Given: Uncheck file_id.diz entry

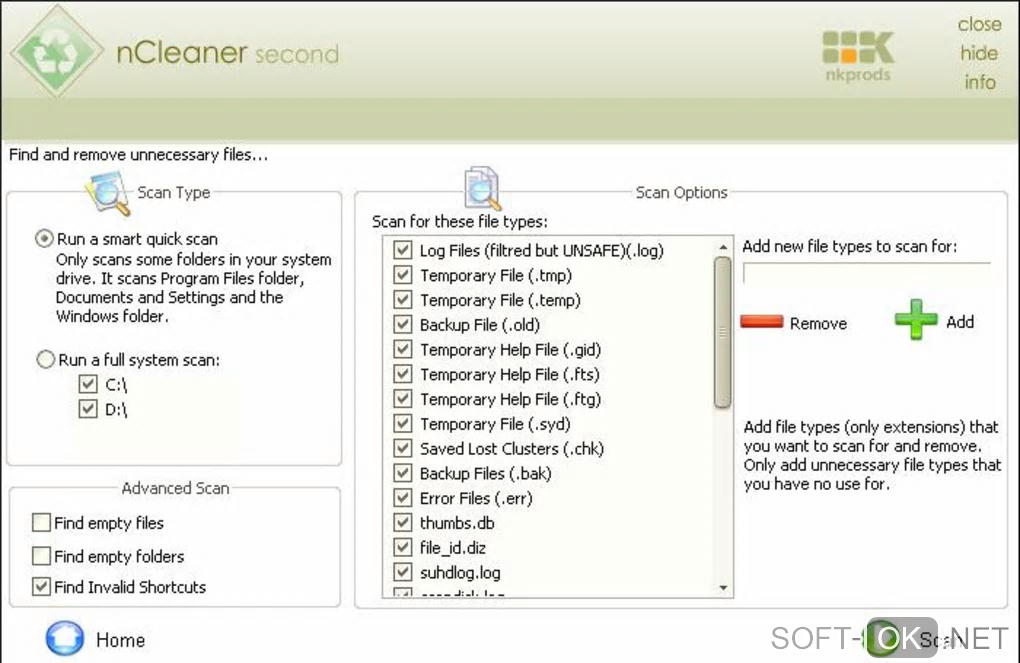Looking at the screenshot, I should (403, 547).
